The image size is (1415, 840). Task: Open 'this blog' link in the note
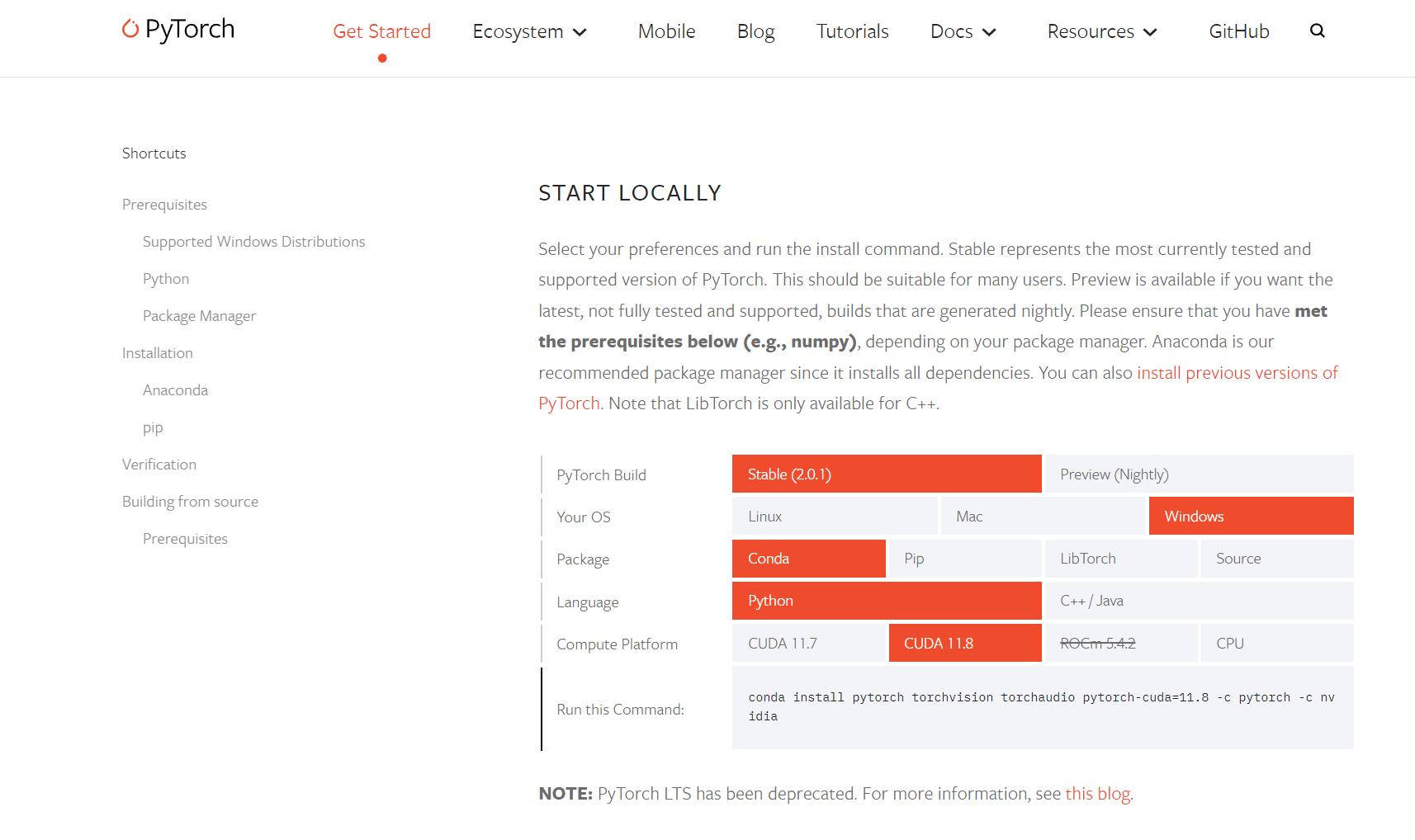(1098, 794)
